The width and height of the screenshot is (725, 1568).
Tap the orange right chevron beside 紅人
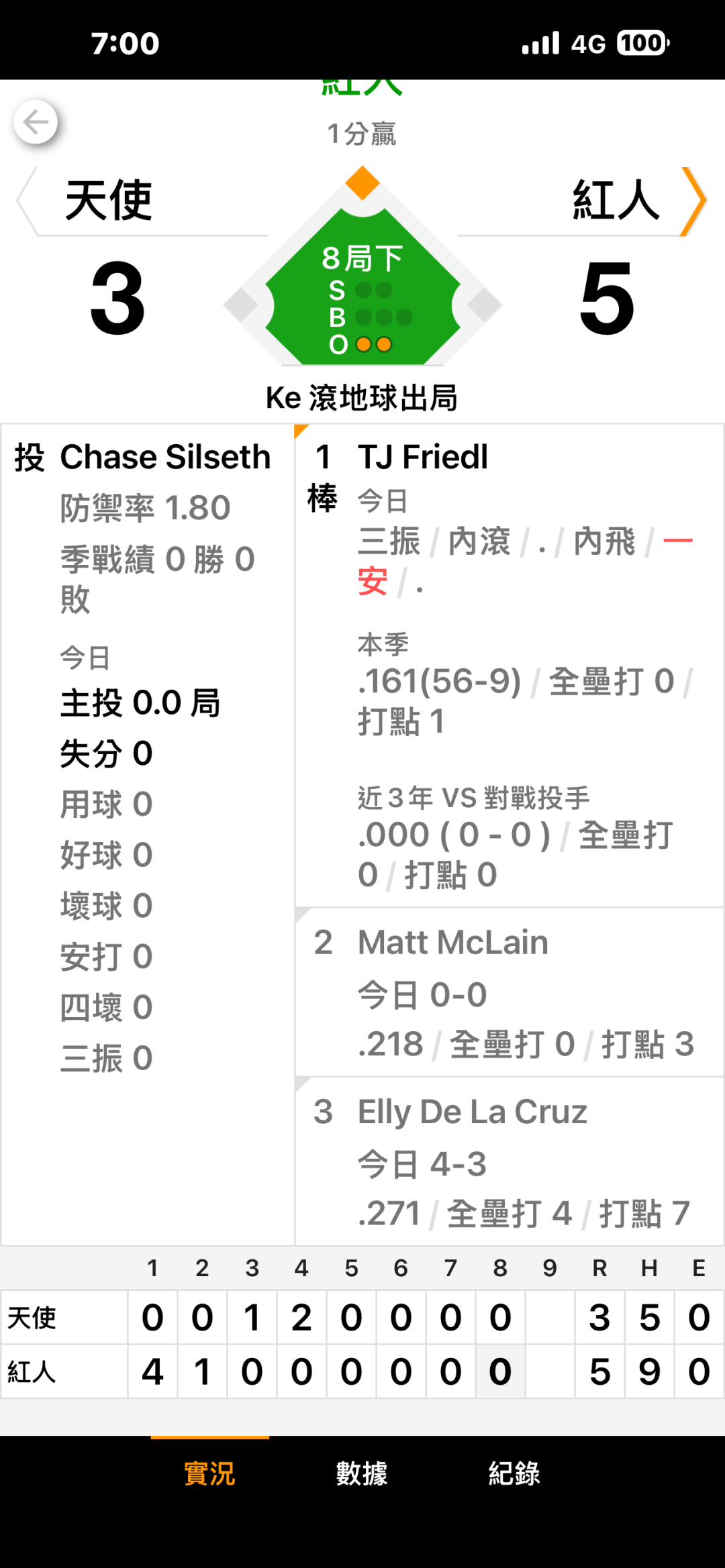(x=693, y=201)
